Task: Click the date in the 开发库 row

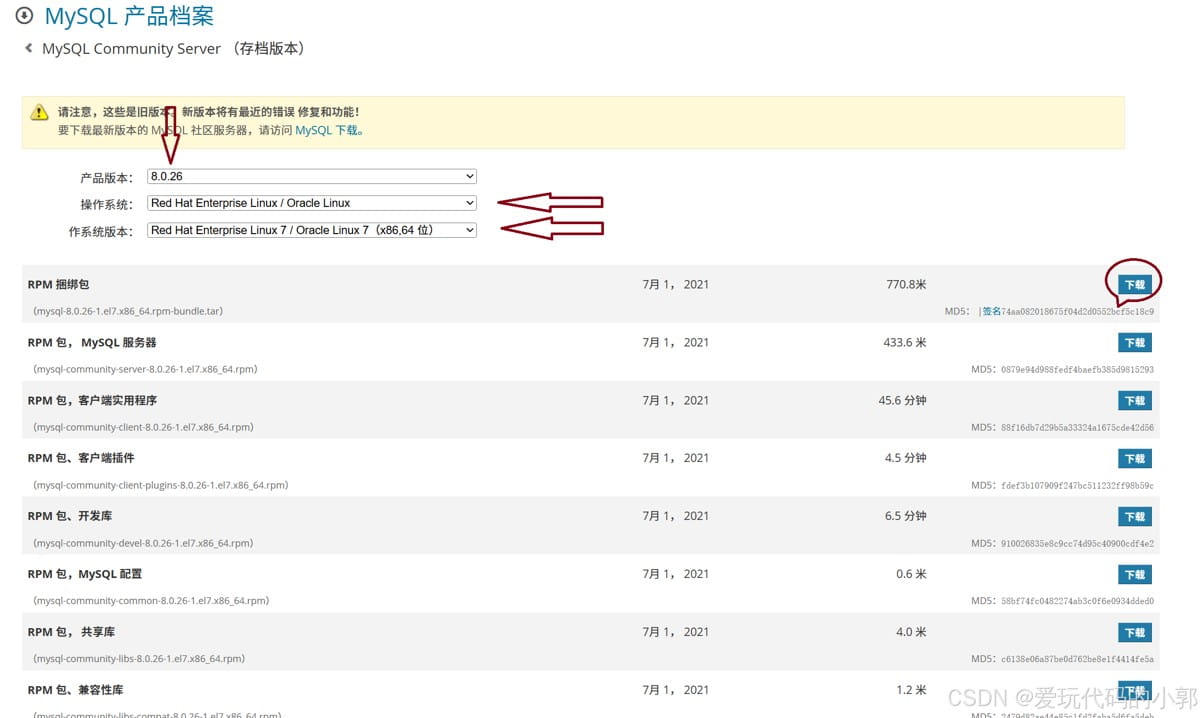Action: (676, 516)
